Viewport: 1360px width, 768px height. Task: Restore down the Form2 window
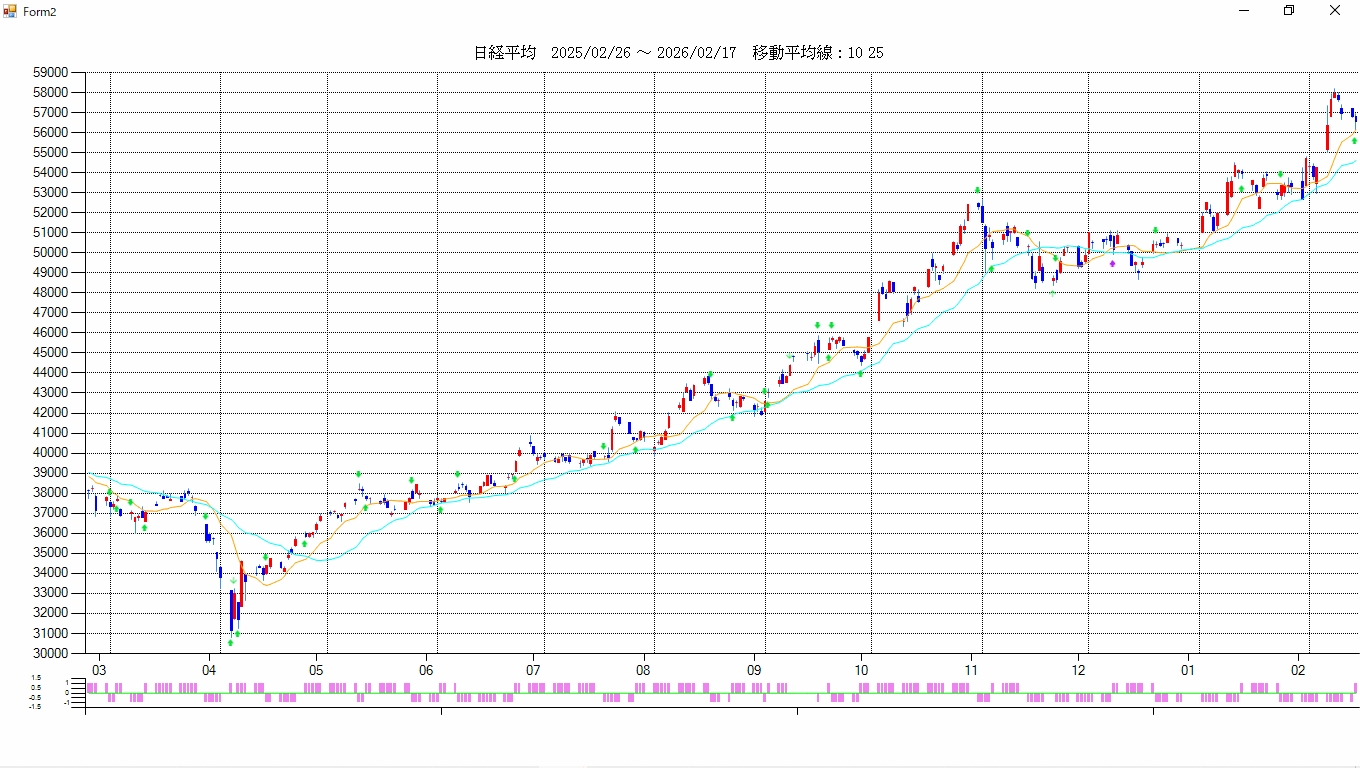coord(1289,10)
